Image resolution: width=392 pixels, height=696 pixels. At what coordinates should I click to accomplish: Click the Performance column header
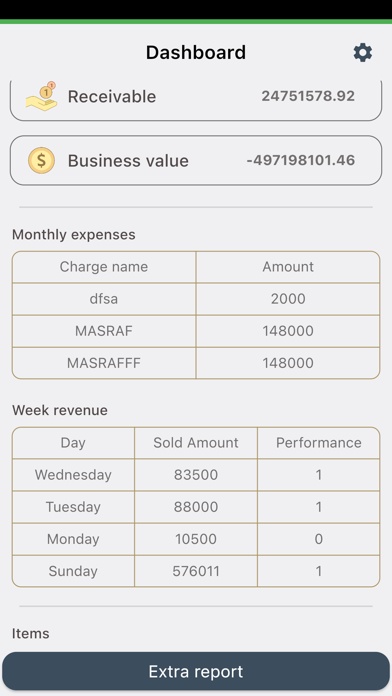click(x=319, y=443)
